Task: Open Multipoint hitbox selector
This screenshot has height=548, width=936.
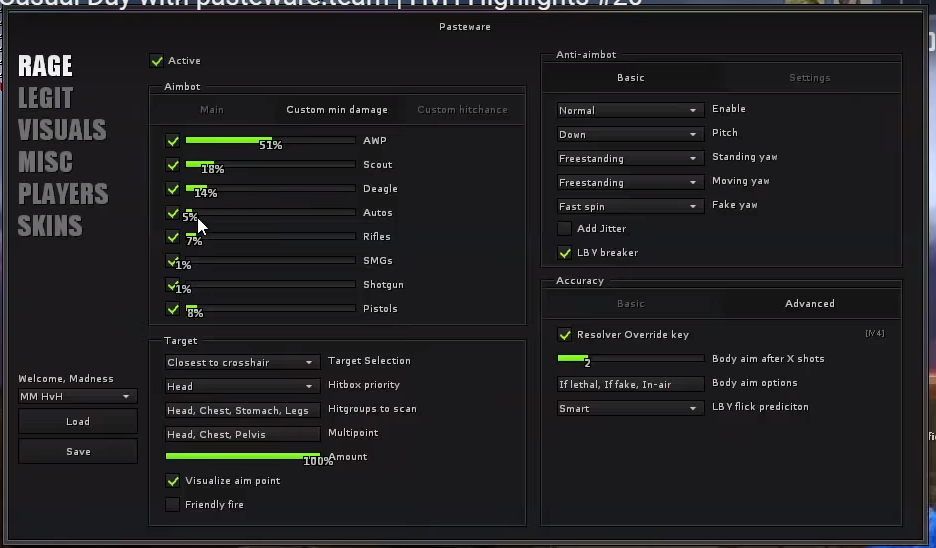Action: click(242, 434)
